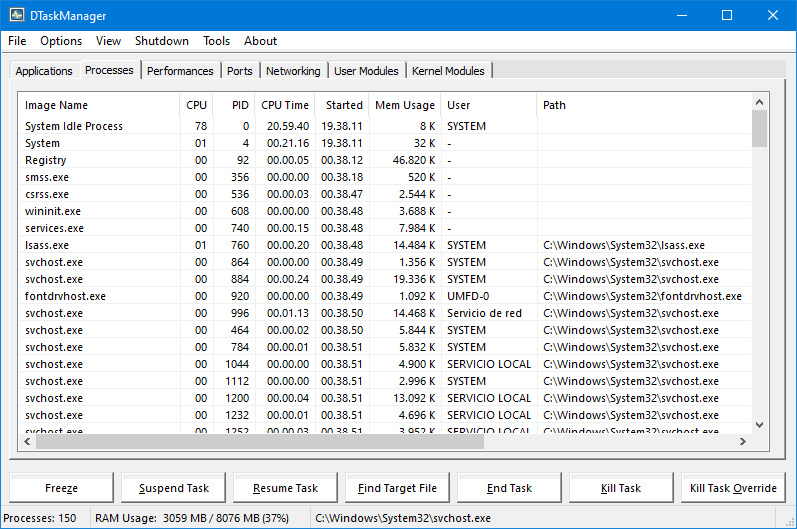Viewport: 797px width, 529px height.
Task: Click the horizontal scrollbar thumb
Action: [x=260, y=442]
